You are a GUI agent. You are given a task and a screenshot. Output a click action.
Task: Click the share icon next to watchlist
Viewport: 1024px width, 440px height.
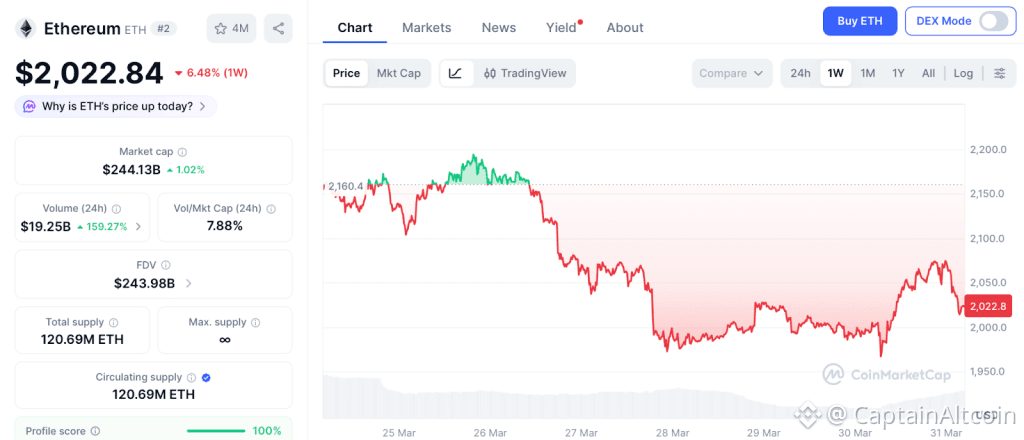(x=278, y=28)
